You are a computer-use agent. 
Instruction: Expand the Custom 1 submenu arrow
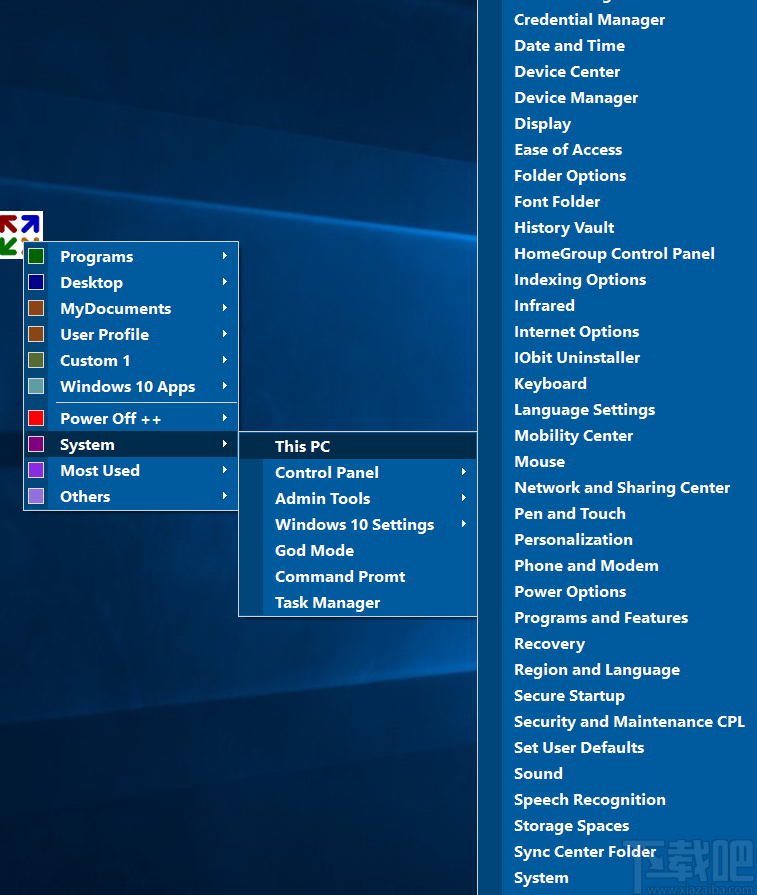coord(225,360)
